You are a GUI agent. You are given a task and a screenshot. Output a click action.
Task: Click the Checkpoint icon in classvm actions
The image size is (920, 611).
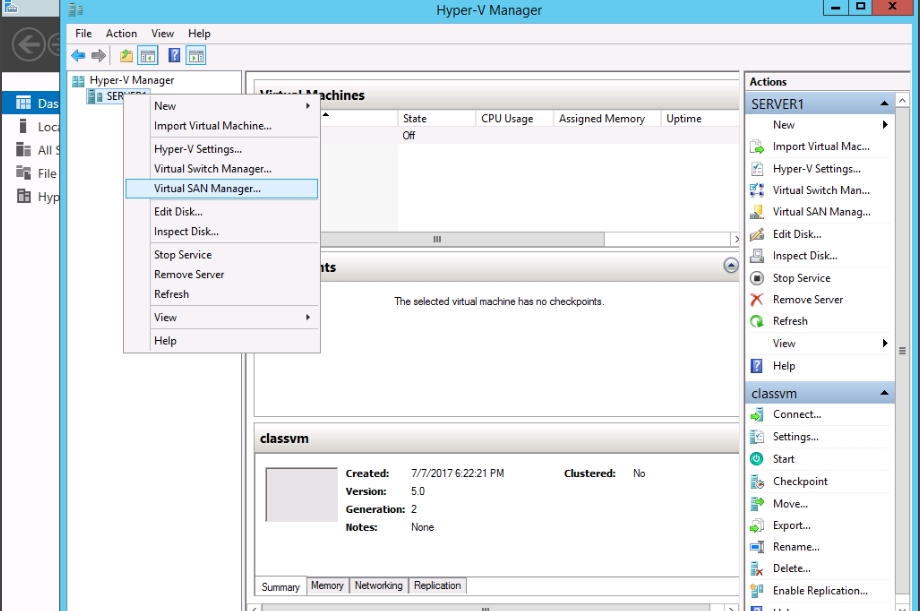click(757, 481)
